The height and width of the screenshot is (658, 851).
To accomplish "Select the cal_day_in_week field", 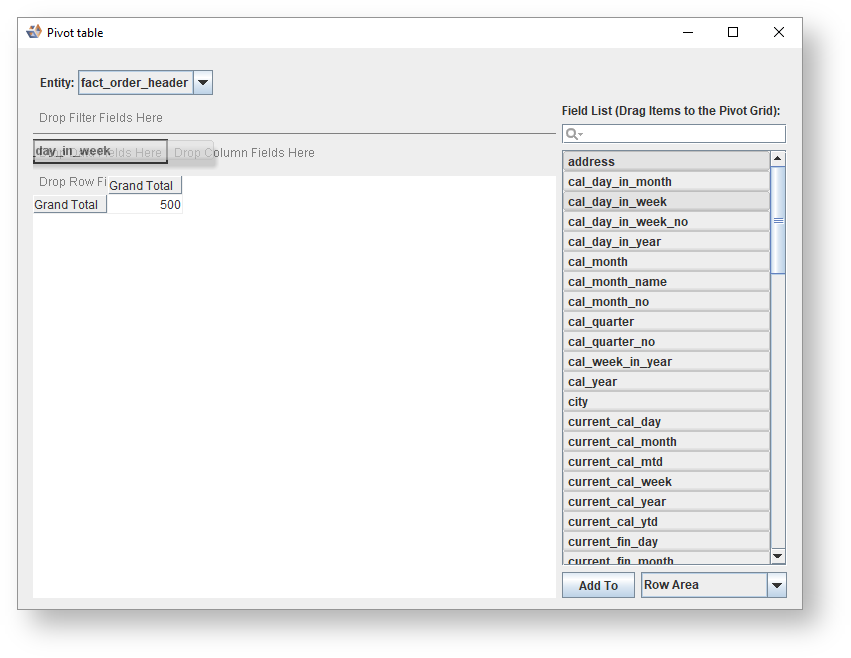I will tap(666, 202).
